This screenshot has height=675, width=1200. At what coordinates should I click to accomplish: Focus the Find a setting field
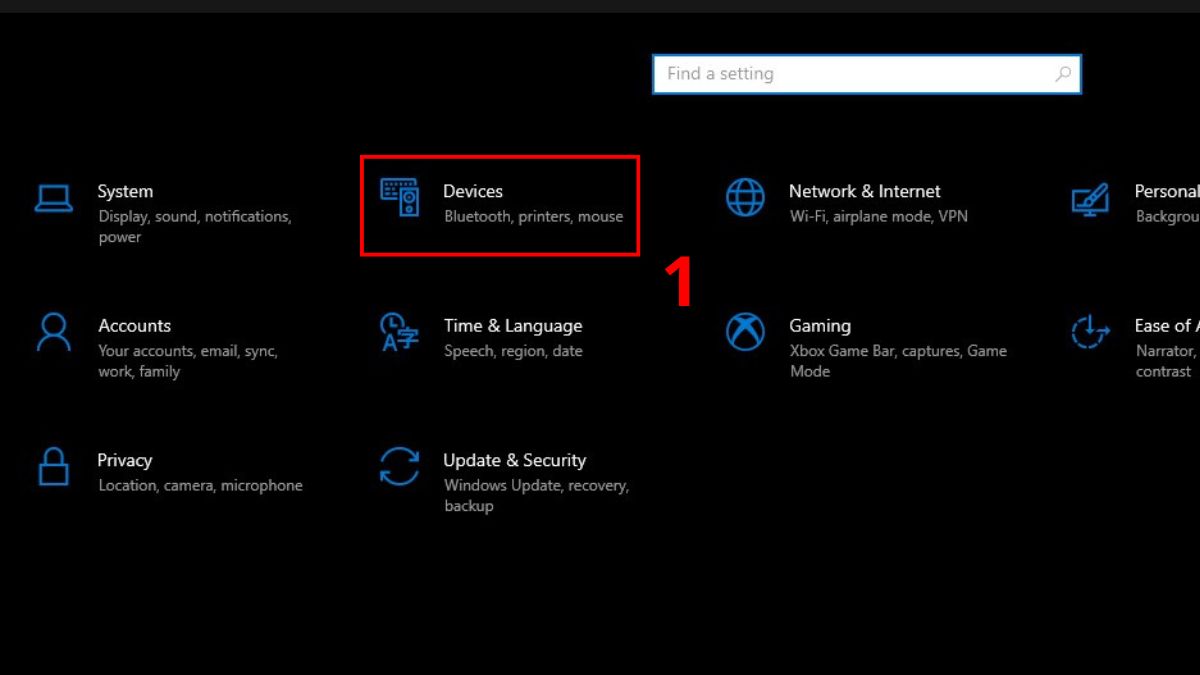tap(867, 74)
